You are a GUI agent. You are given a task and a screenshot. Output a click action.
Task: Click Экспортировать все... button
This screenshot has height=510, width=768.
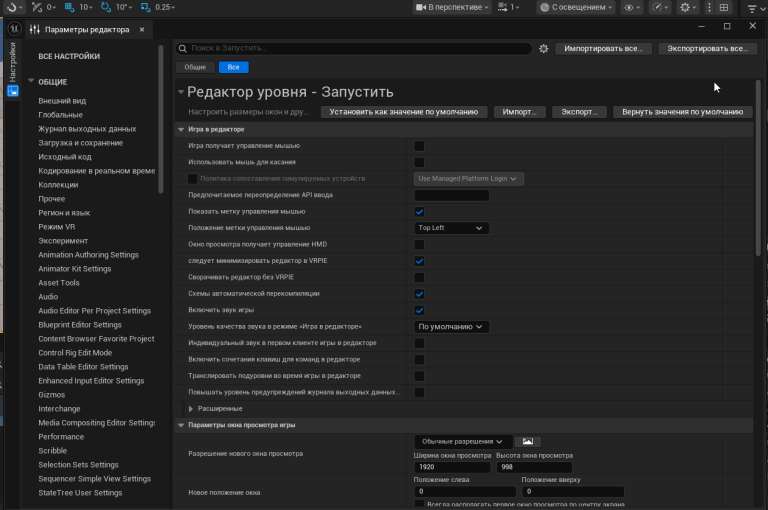(x=708, y=49)
